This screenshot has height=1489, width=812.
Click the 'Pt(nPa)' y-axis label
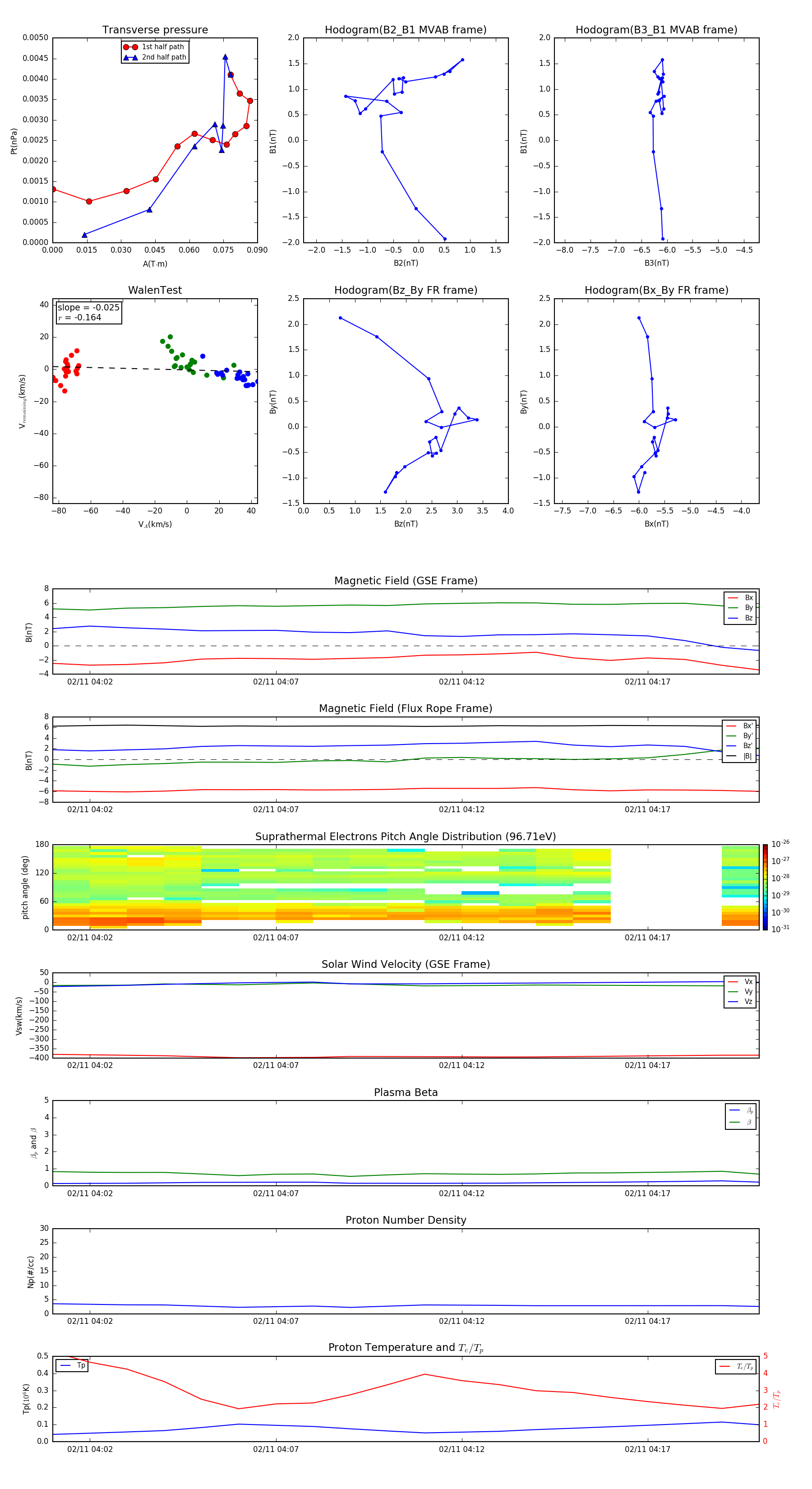pyautogui.click(x=14, y=140)
